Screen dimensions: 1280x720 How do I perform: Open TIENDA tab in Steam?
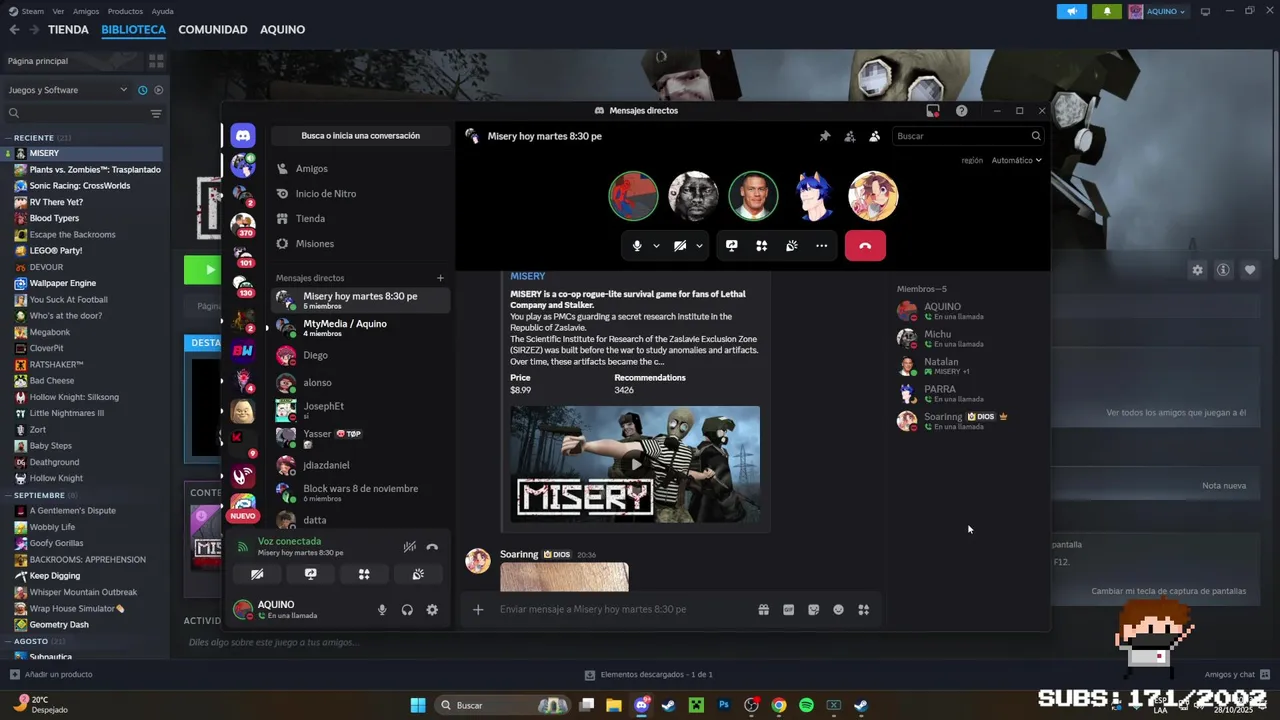[68, 30]
